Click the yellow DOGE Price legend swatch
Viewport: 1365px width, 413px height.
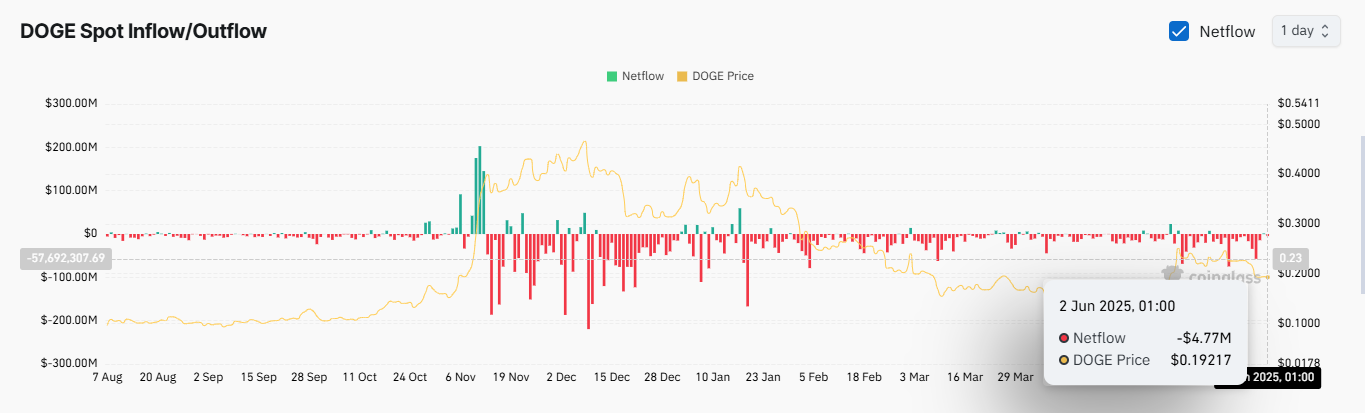click(682, 76)
